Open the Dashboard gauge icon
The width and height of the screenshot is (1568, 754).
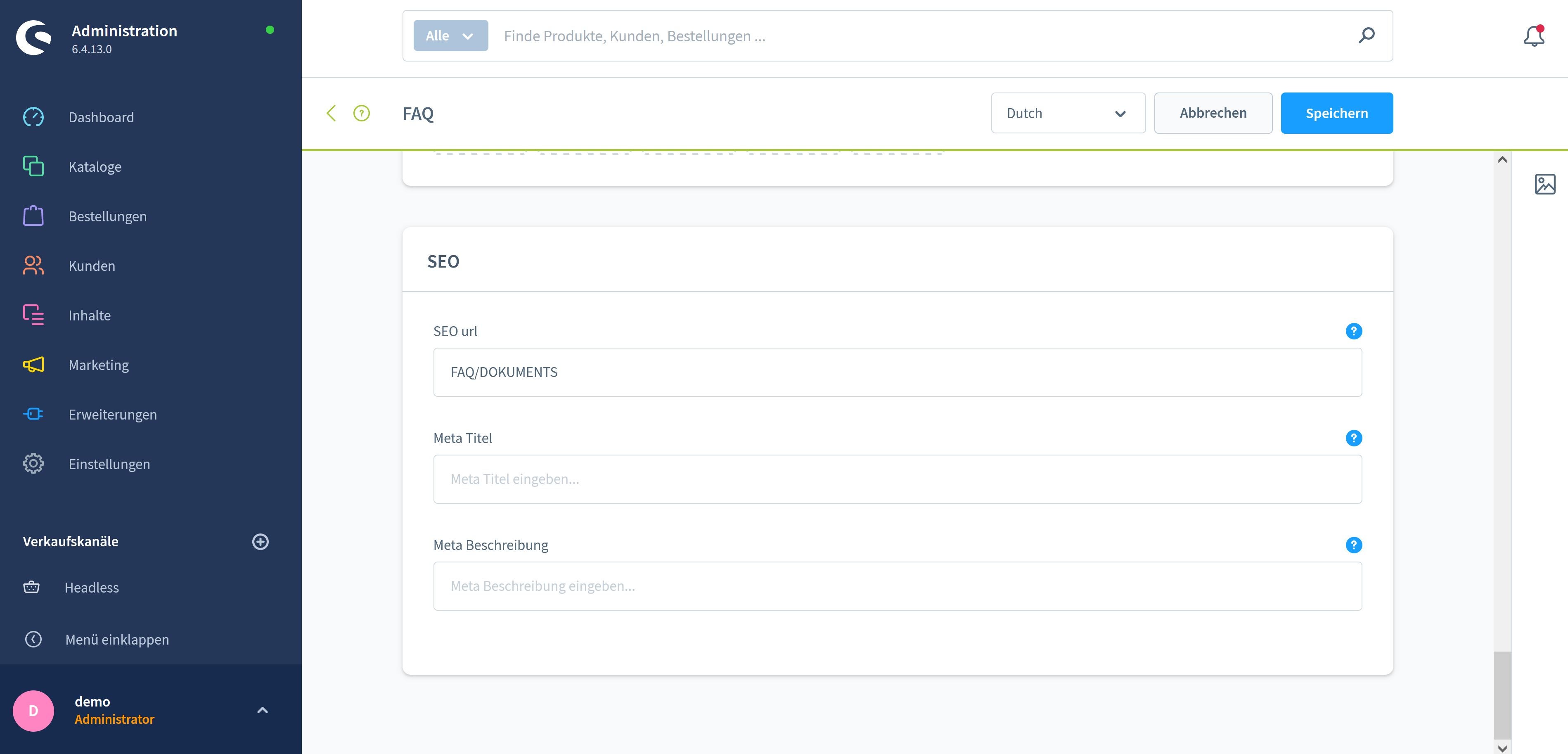click(x=33, y=117)
